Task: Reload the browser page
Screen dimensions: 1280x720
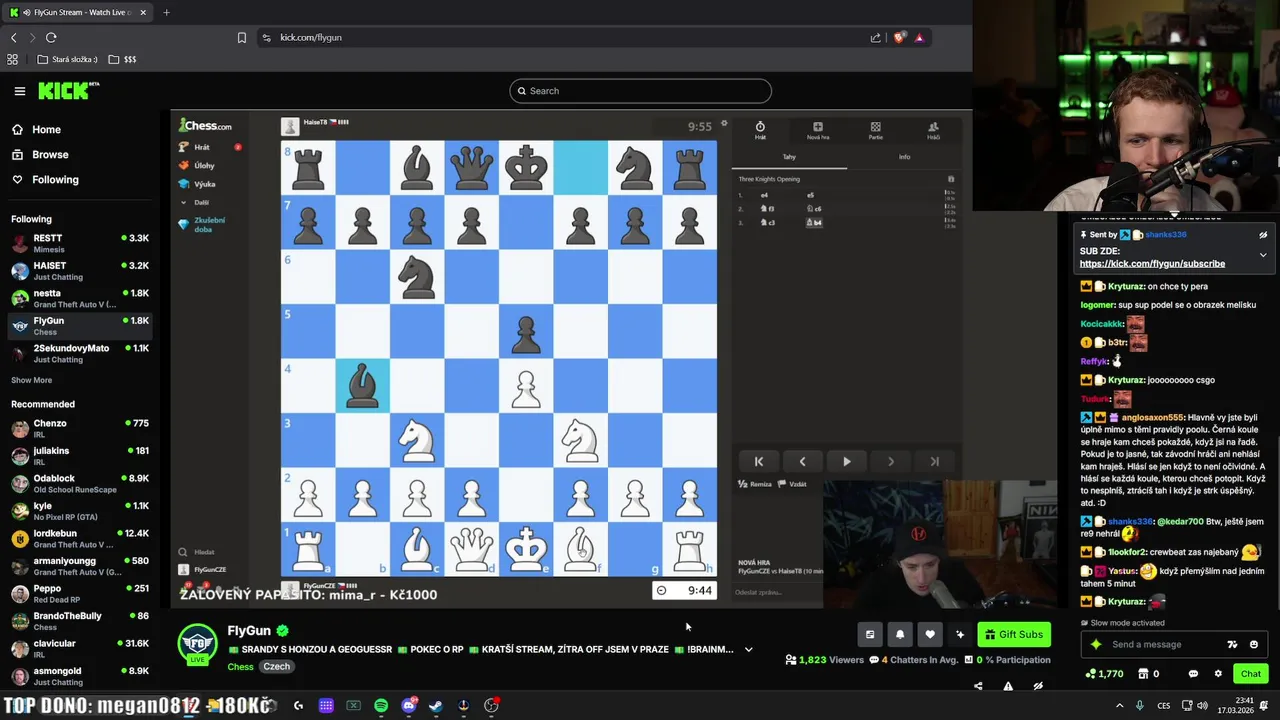Action: 51,37
